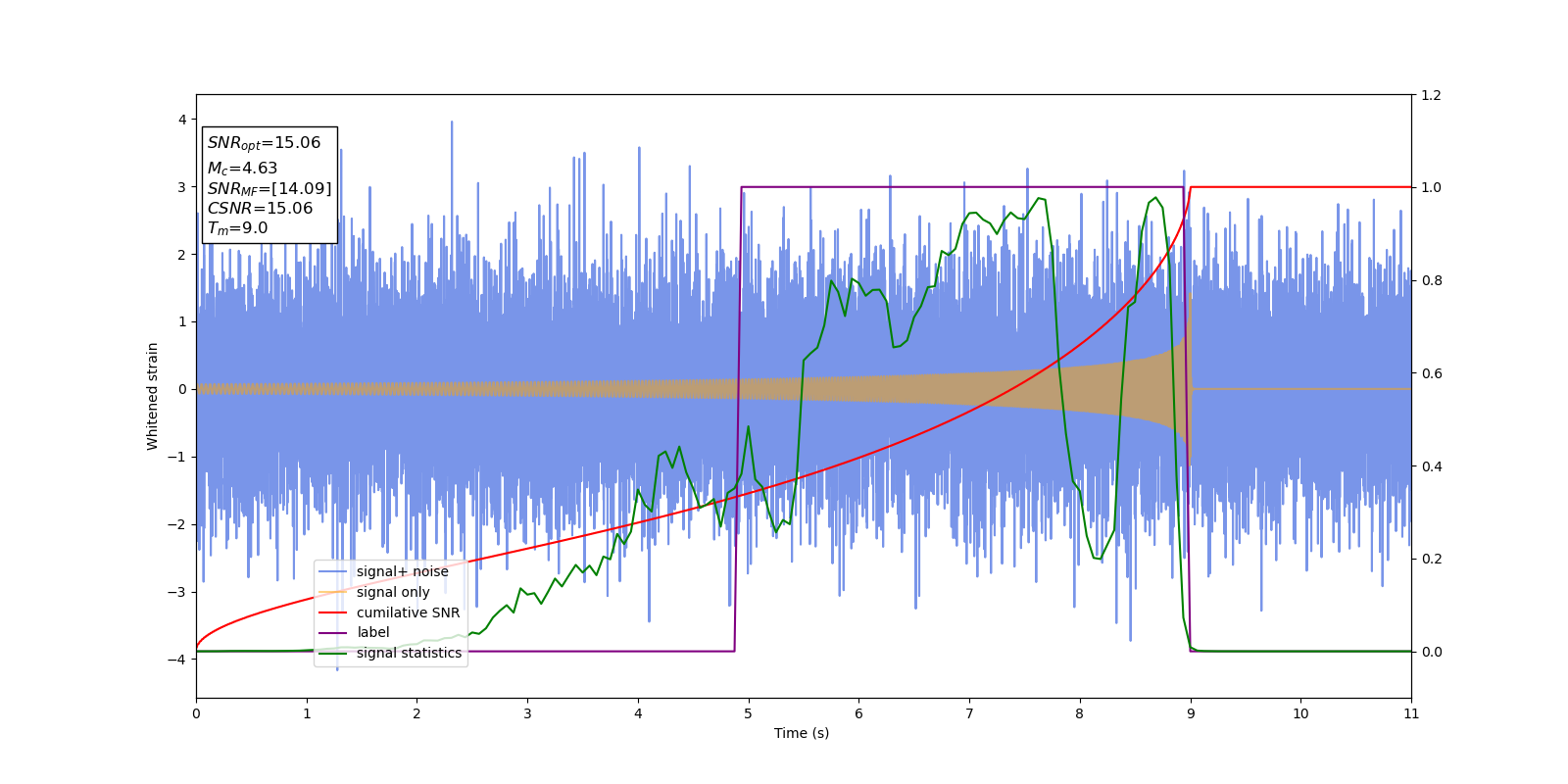The image size is (1568, 784).
Task: Click right y-axis tick label 0.0
Action: 1431,652
